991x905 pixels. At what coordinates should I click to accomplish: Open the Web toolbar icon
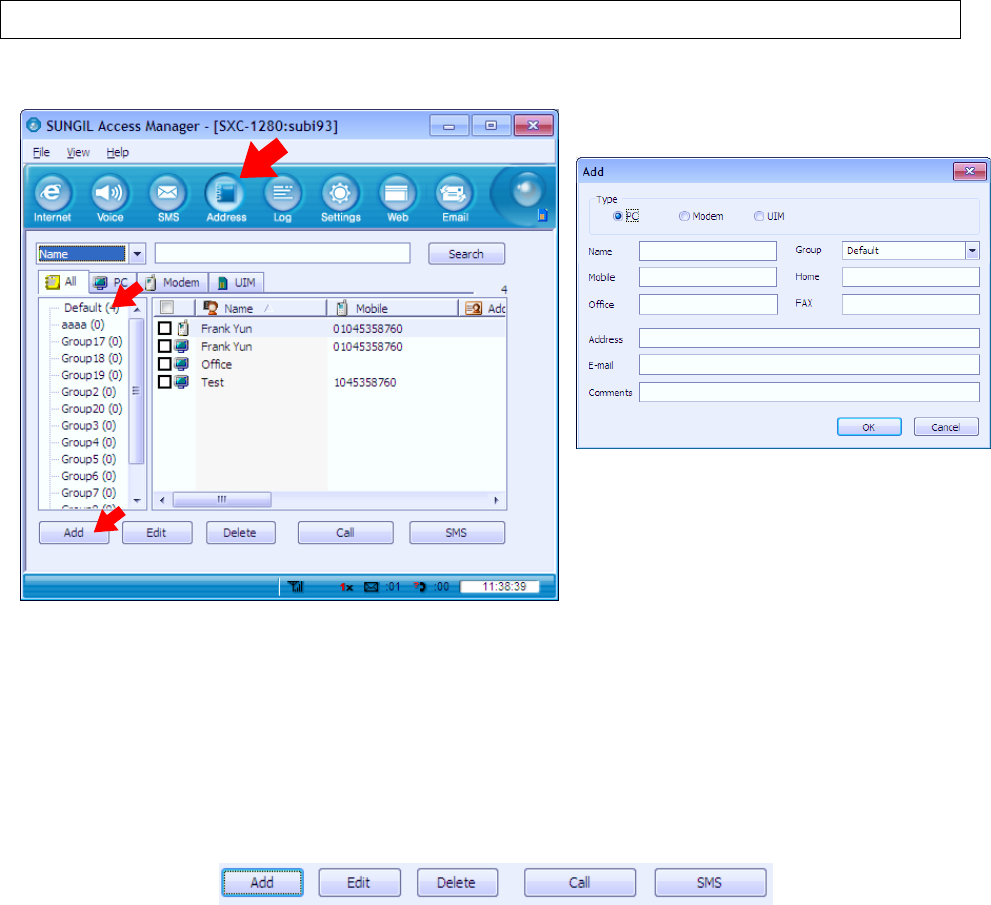pos(397,198)
